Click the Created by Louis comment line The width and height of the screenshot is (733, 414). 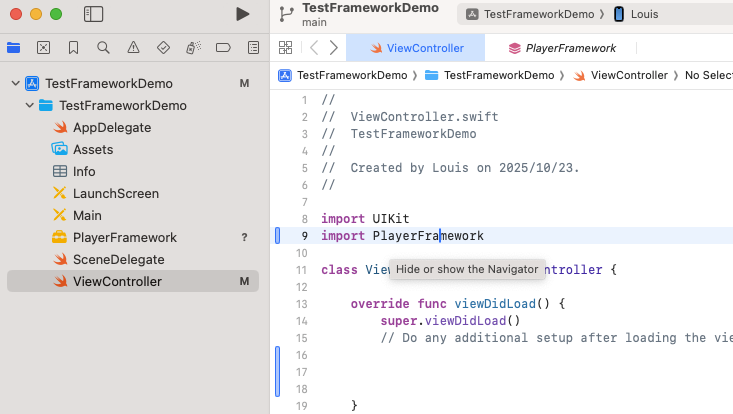coord(451,168)
